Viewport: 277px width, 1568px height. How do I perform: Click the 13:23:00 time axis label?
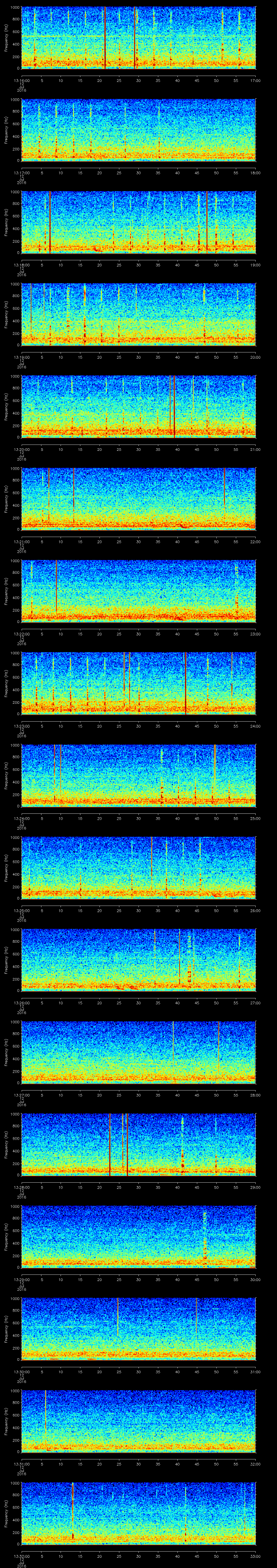[x=22, y=726]
